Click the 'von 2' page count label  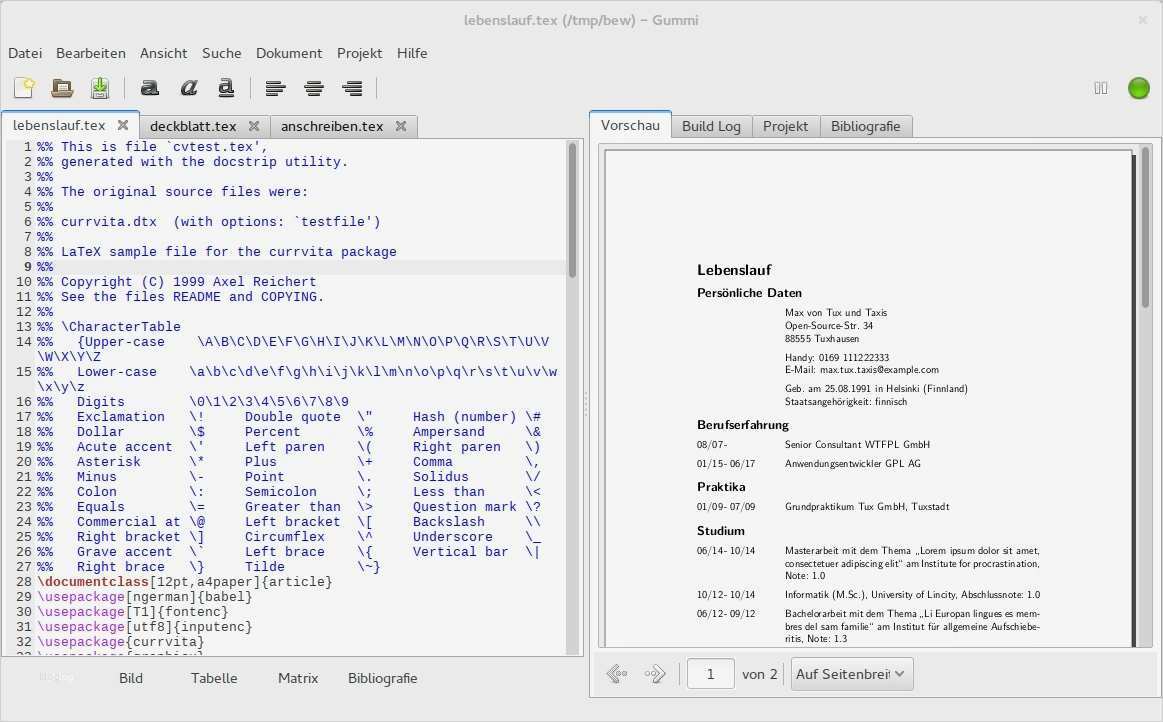coord(760,674)
